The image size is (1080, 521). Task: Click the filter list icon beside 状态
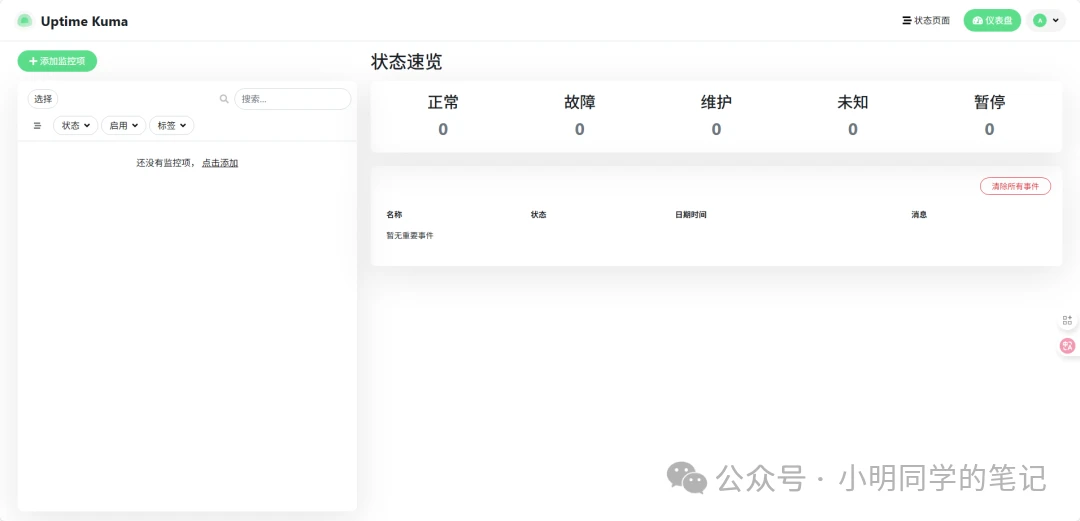point(37,126)
